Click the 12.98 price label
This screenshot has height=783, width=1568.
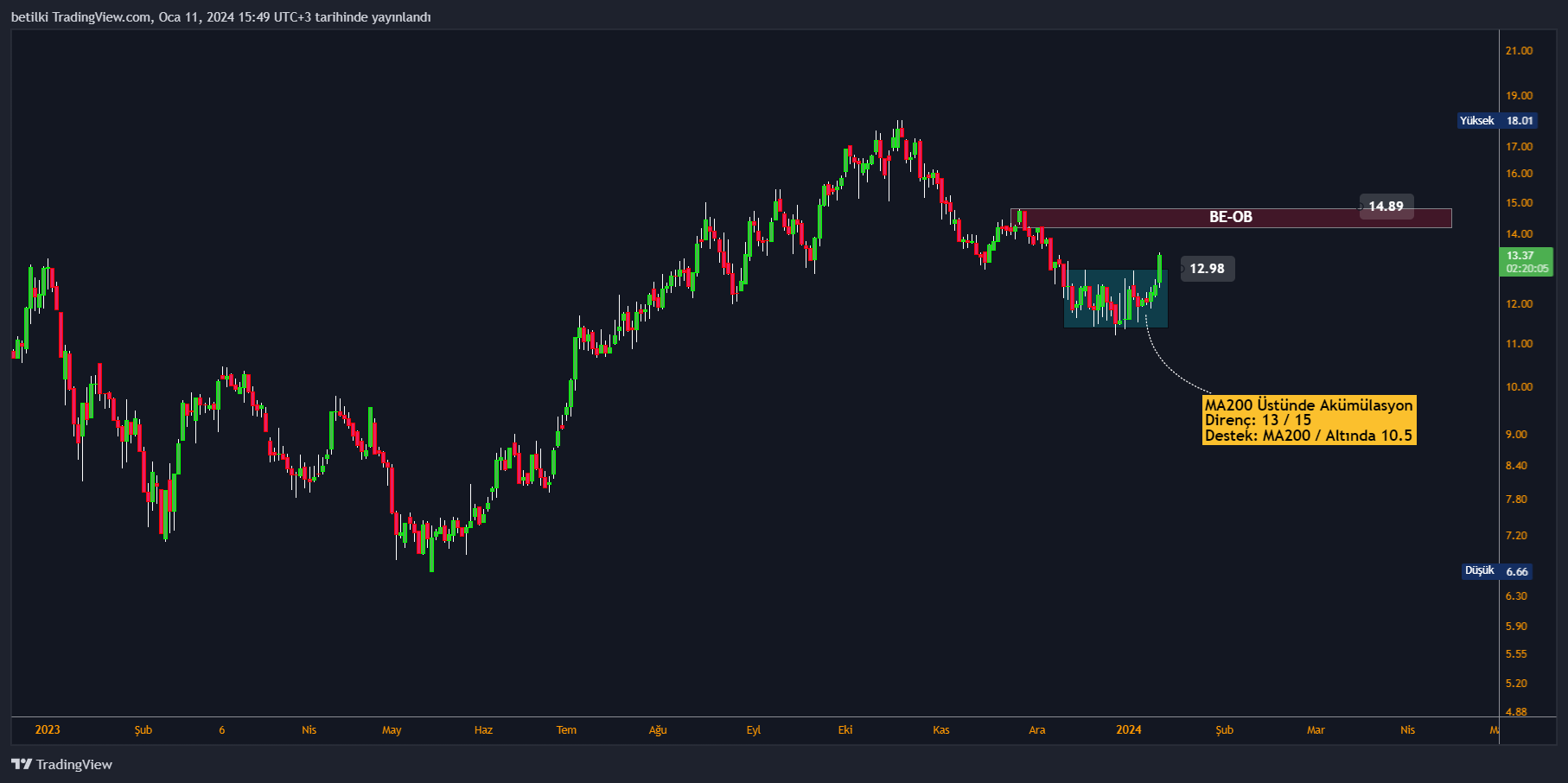coord(1207,269)
